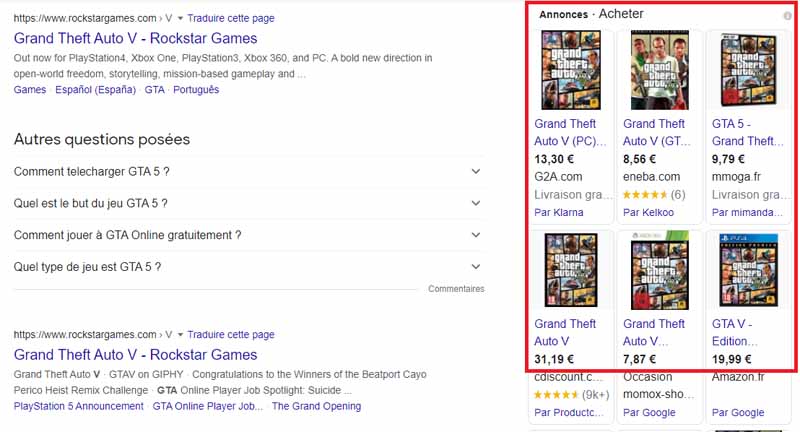
Task: Click the 13,30 € price
Action: coord(554,159)
